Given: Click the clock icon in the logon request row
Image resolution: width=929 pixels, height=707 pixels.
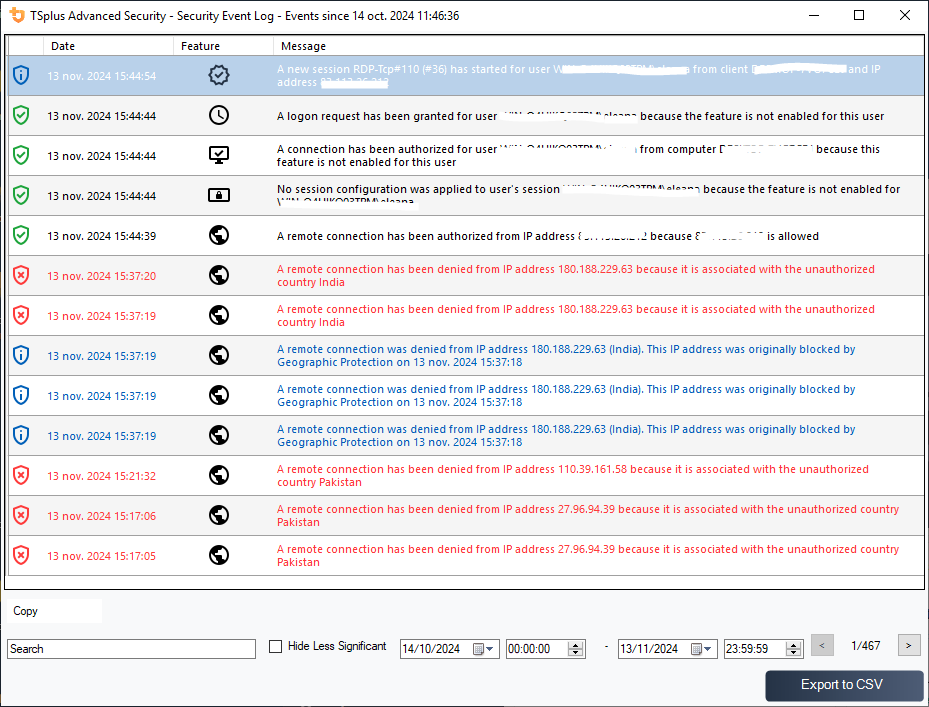Looking at the screenshot, I should 219,115.
